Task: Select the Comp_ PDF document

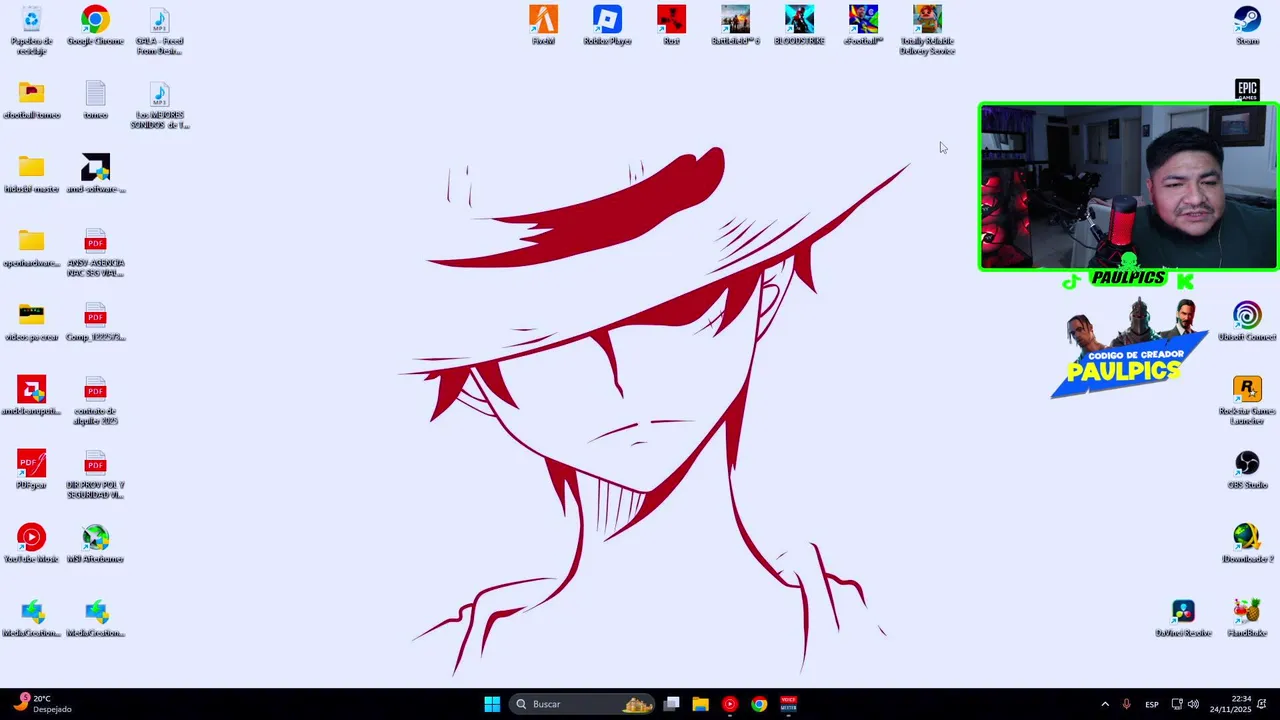Action: pos(95,322)
